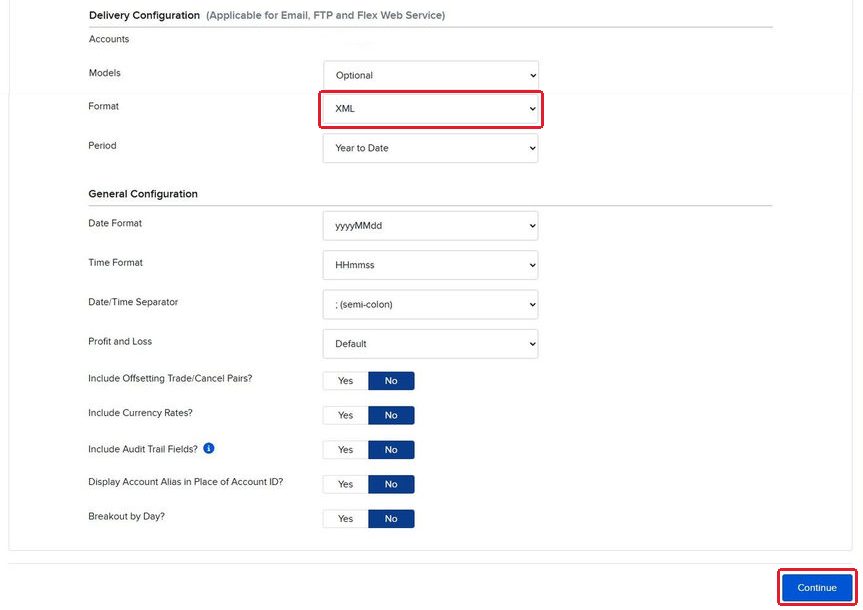Screen dimensions: 863x610
Task: Open the Models dropdown showing Optional
Action: pos(430,75)
